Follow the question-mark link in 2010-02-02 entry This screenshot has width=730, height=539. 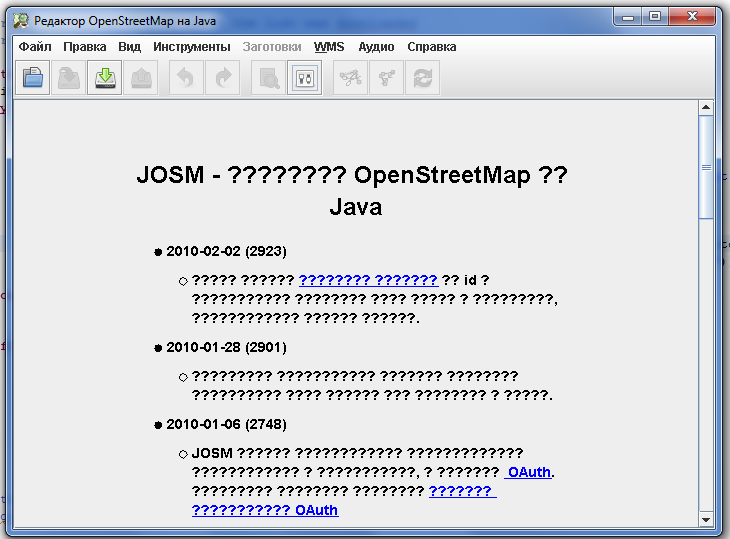(368, 280)
